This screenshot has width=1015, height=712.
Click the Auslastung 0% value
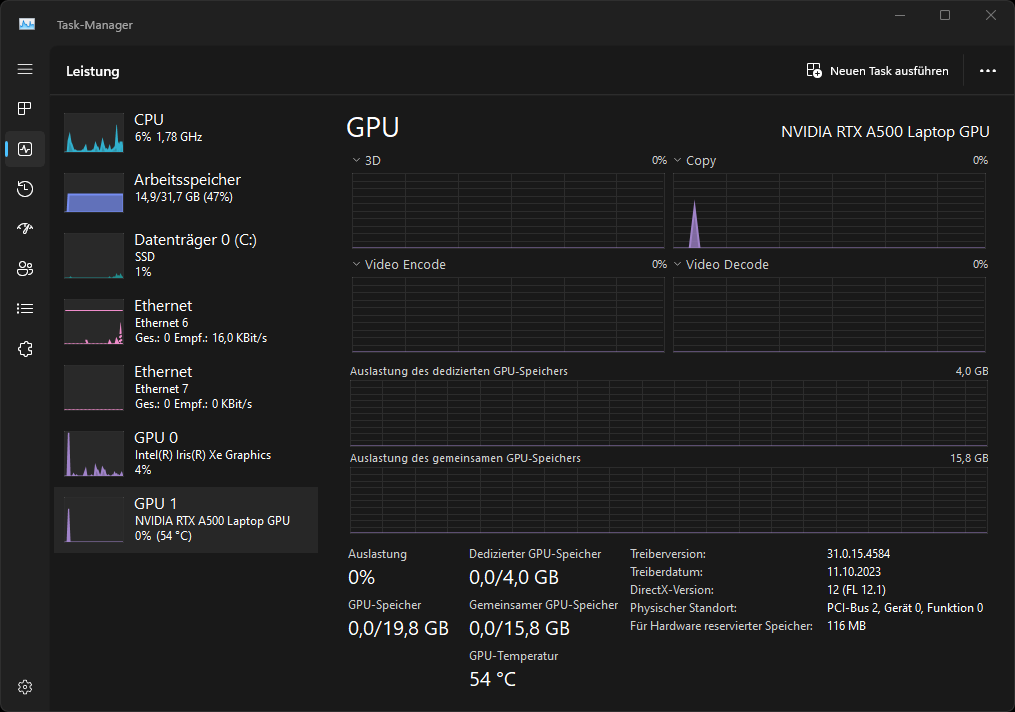click(362, 577)
